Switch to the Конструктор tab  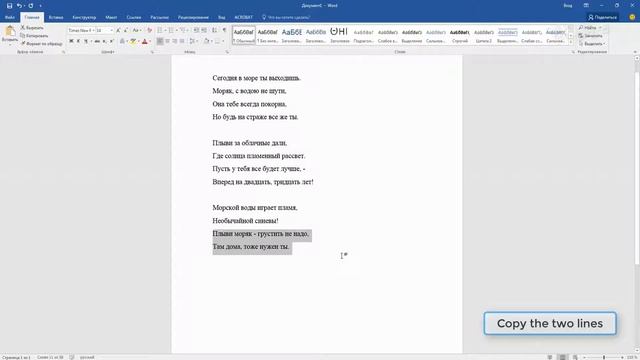click(x=84, y=17)
